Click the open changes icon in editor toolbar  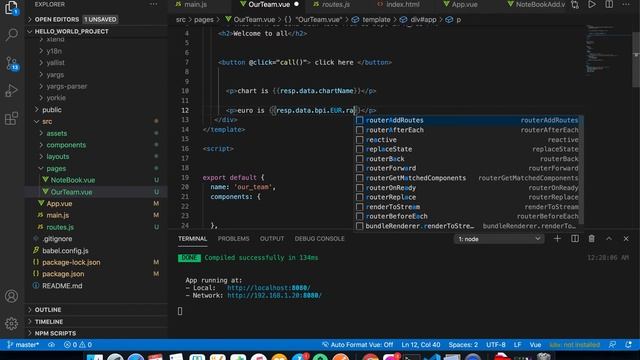coord(575,4)
